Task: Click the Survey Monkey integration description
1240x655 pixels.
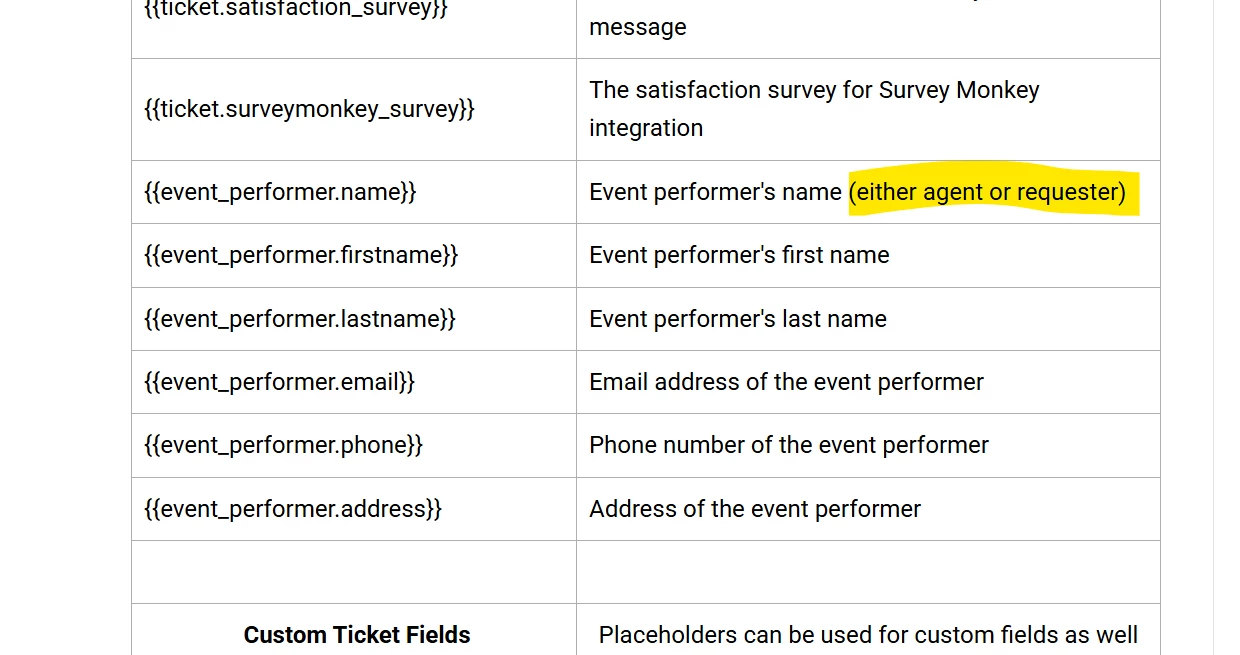Action: point(814,109)
